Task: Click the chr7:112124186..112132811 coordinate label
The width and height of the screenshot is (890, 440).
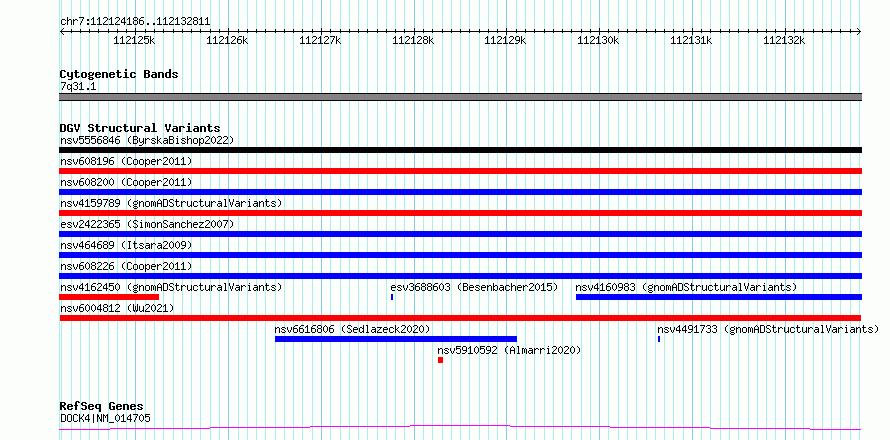Action: coord(135,22)
